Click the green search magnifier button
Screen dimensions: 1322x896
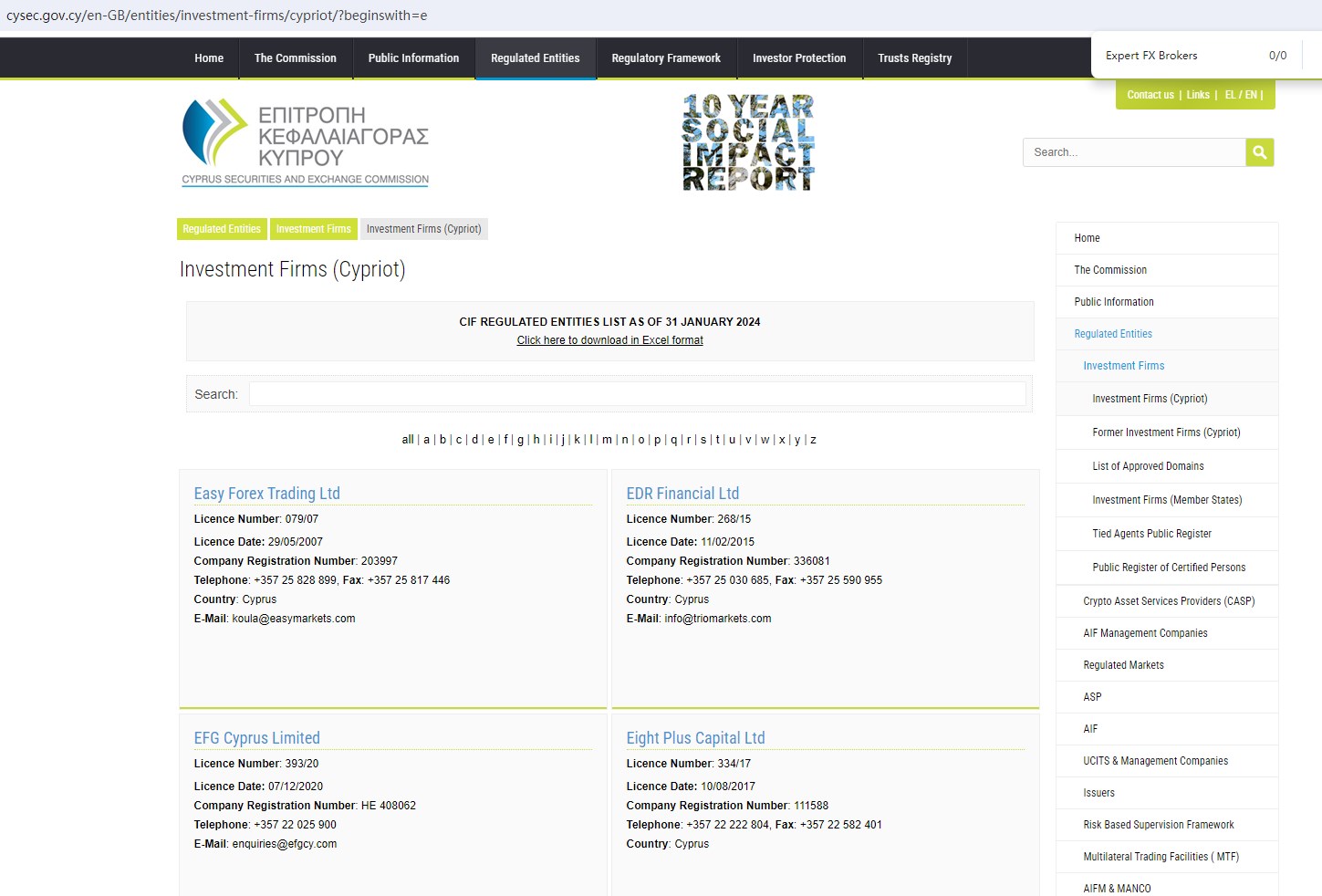point(1260,152)
